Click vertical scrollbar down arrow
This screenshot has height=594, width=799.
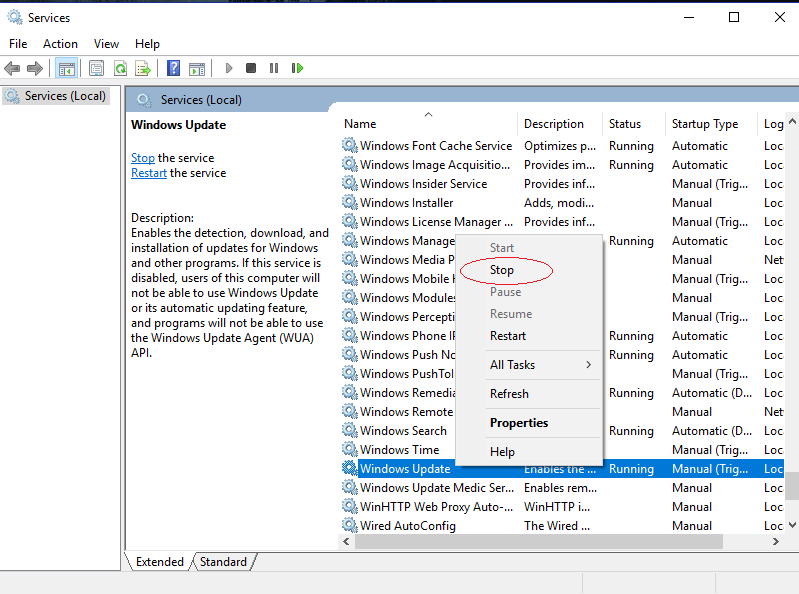(x=792, y=525)
